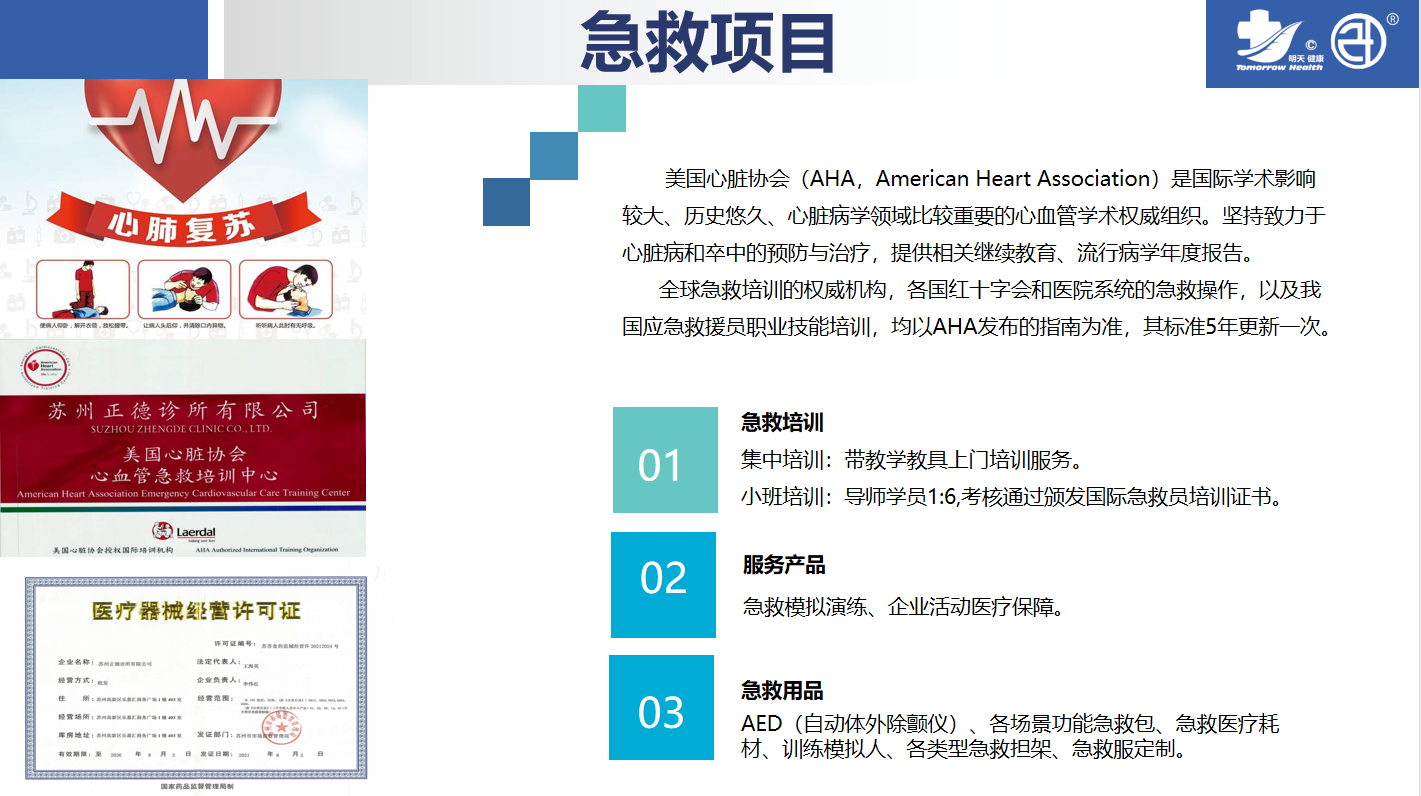
Task: Click the American Heart Association seal logo
Action: click(x=44, y=368)
